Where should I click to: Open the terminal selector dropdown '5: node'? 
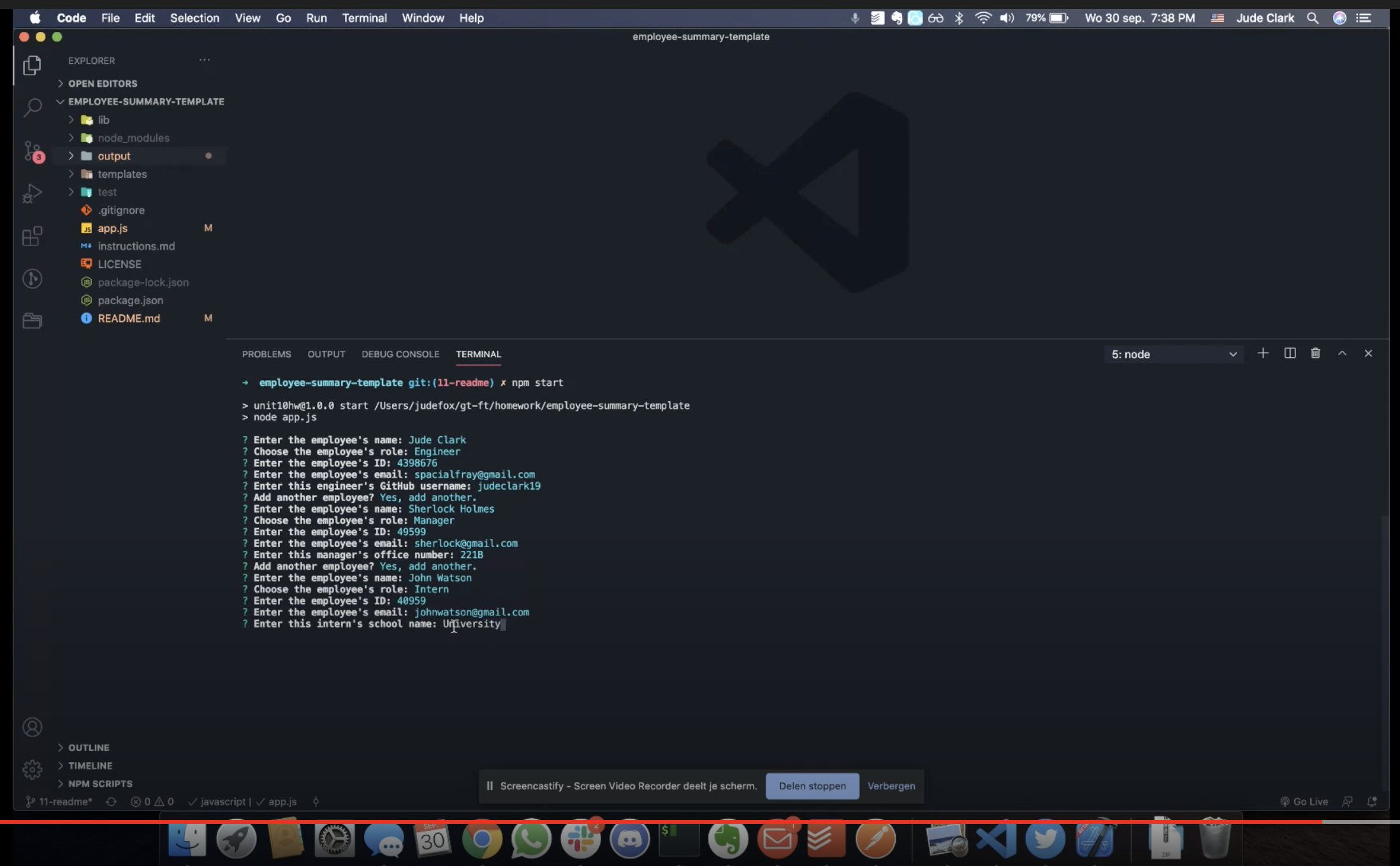pyautogui.click(x=1174, y=354)
